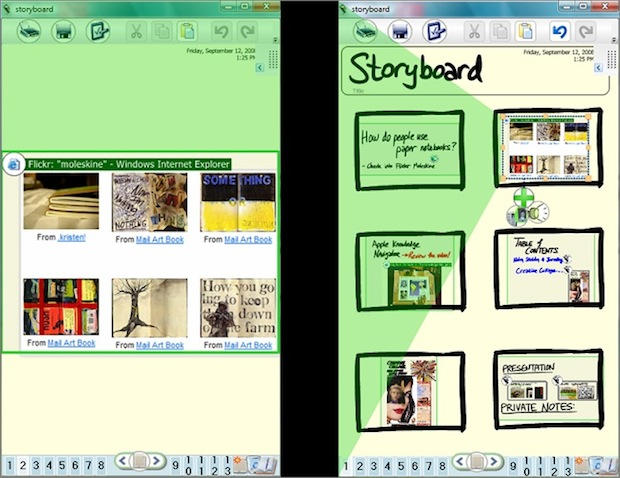Click the Internet Explorer page icon beside Flickr title
This screenshot has height=478, width=620.
tap(14, 164)
